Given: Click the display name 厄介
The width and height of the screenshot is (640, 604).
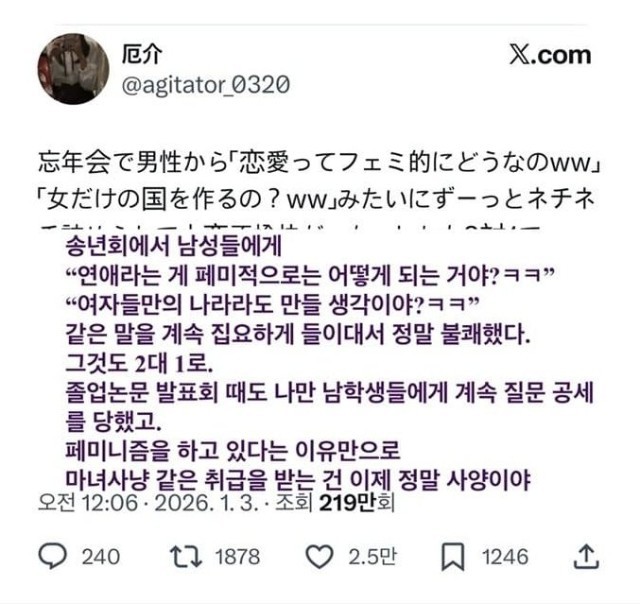Looking at the screenshot, I should pos(142,54).
